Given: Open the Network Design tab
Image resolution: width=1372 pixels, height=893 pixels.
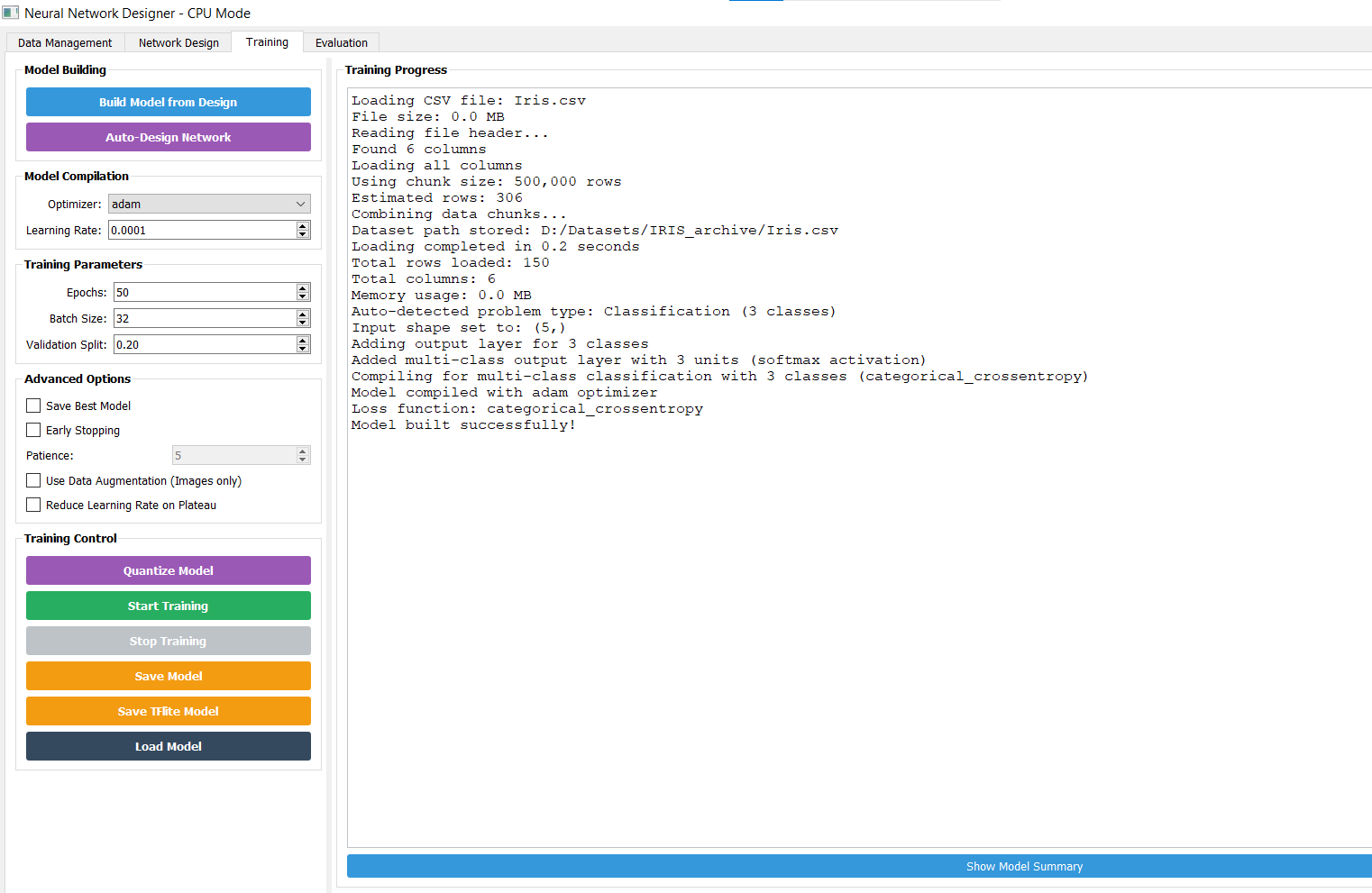Looking at the screenshot, I should click(178, 42).
